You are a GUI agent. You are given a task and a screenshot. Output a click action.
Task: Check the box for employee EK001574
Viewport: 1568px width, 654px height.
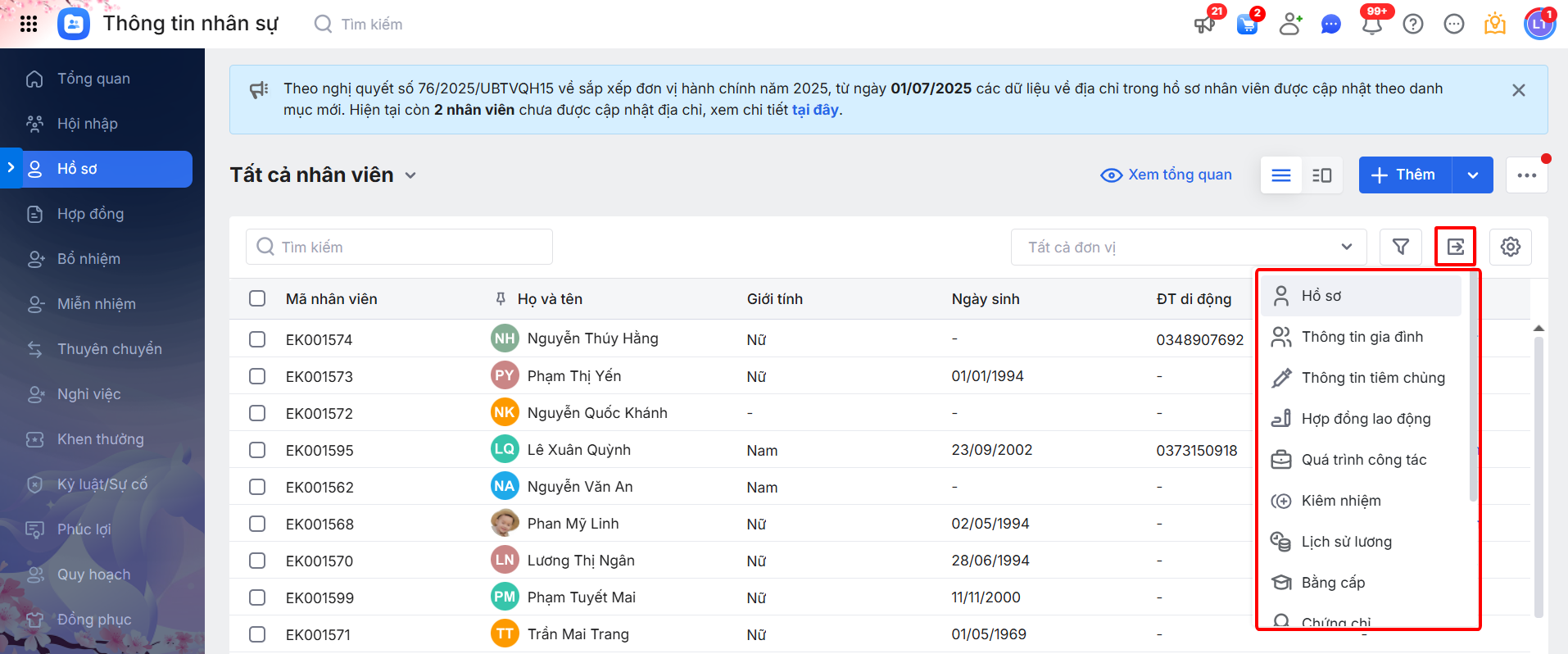pyautogui.click(x=257, y=339)
